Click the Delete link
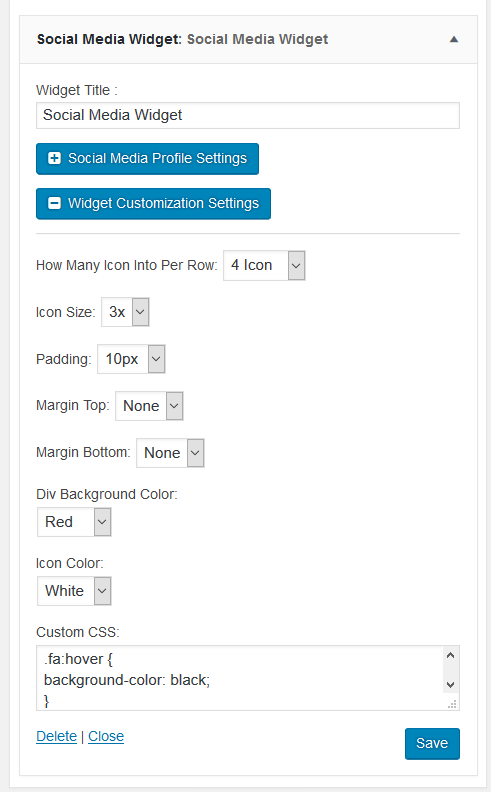Image resolution: width=491 pixels, height=792 pixels. (57, 736)
